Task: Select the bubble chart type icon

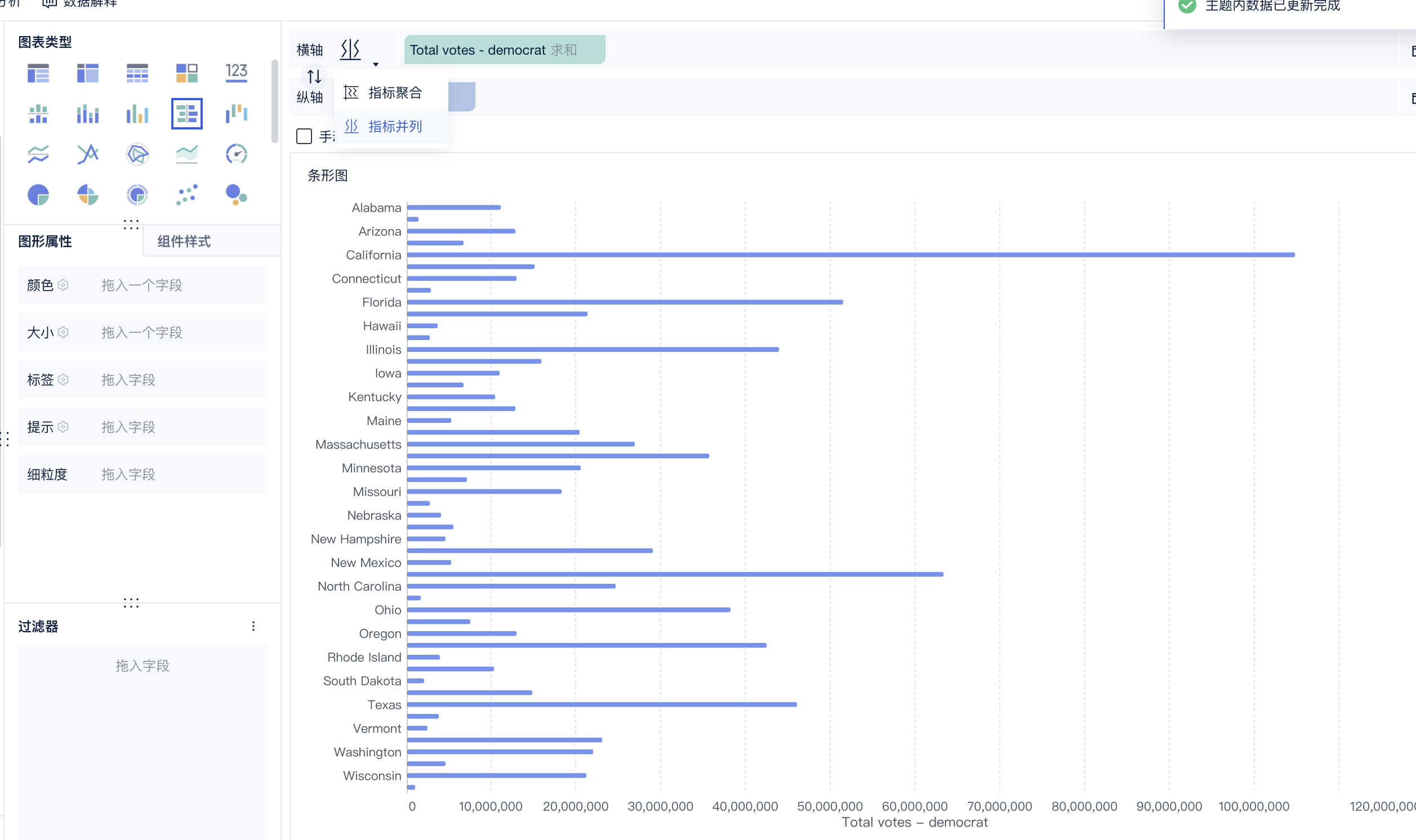Action: (236, 195)
